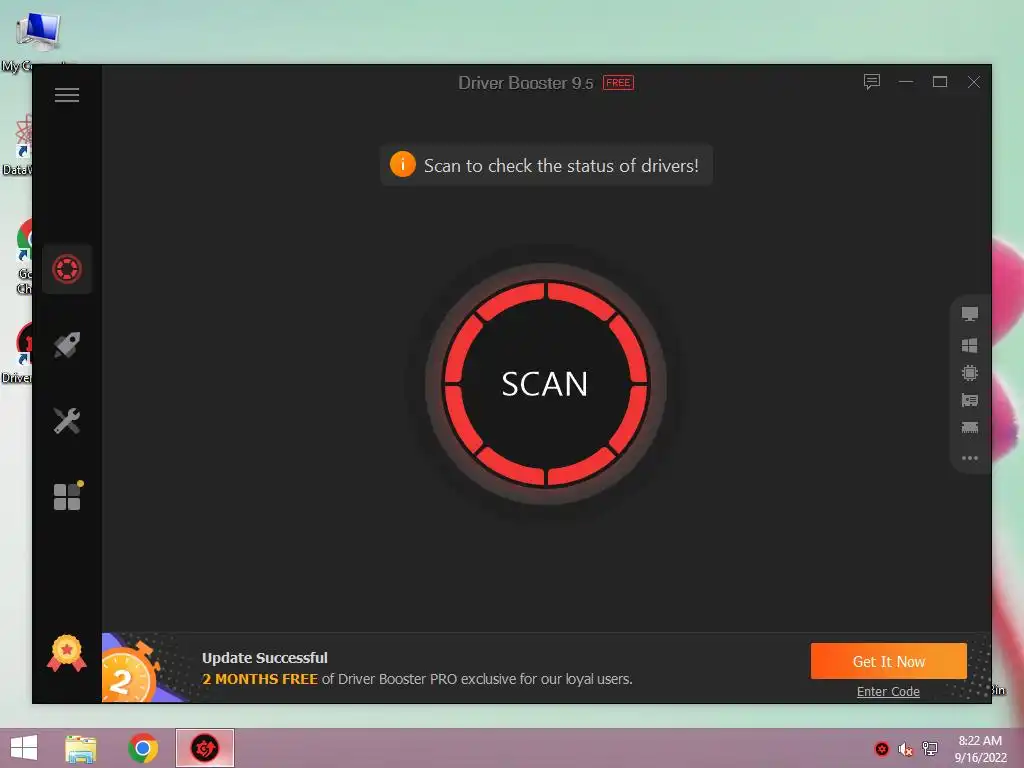
Task: Maximize the Driver Booster window
Action: 940,82
